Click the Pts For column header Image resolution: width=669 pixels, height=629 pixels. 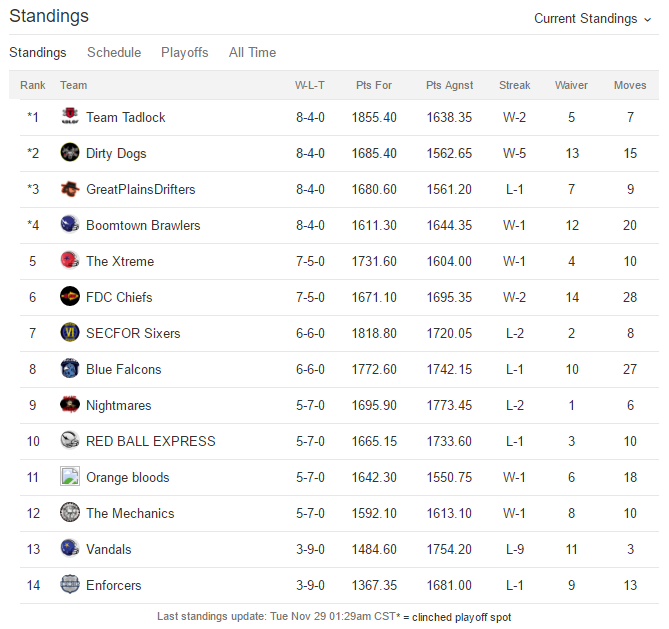pos(374,85)
